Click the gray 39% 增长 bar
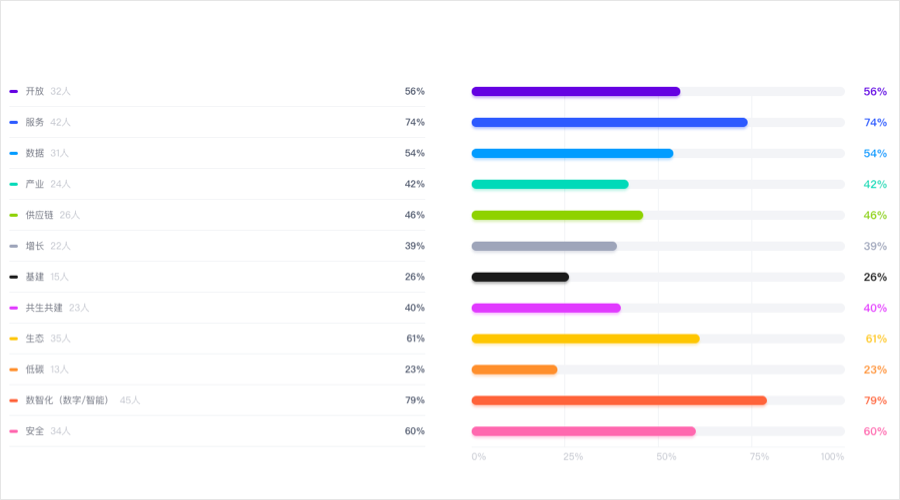Screen dimensions: 900x500 544,246
